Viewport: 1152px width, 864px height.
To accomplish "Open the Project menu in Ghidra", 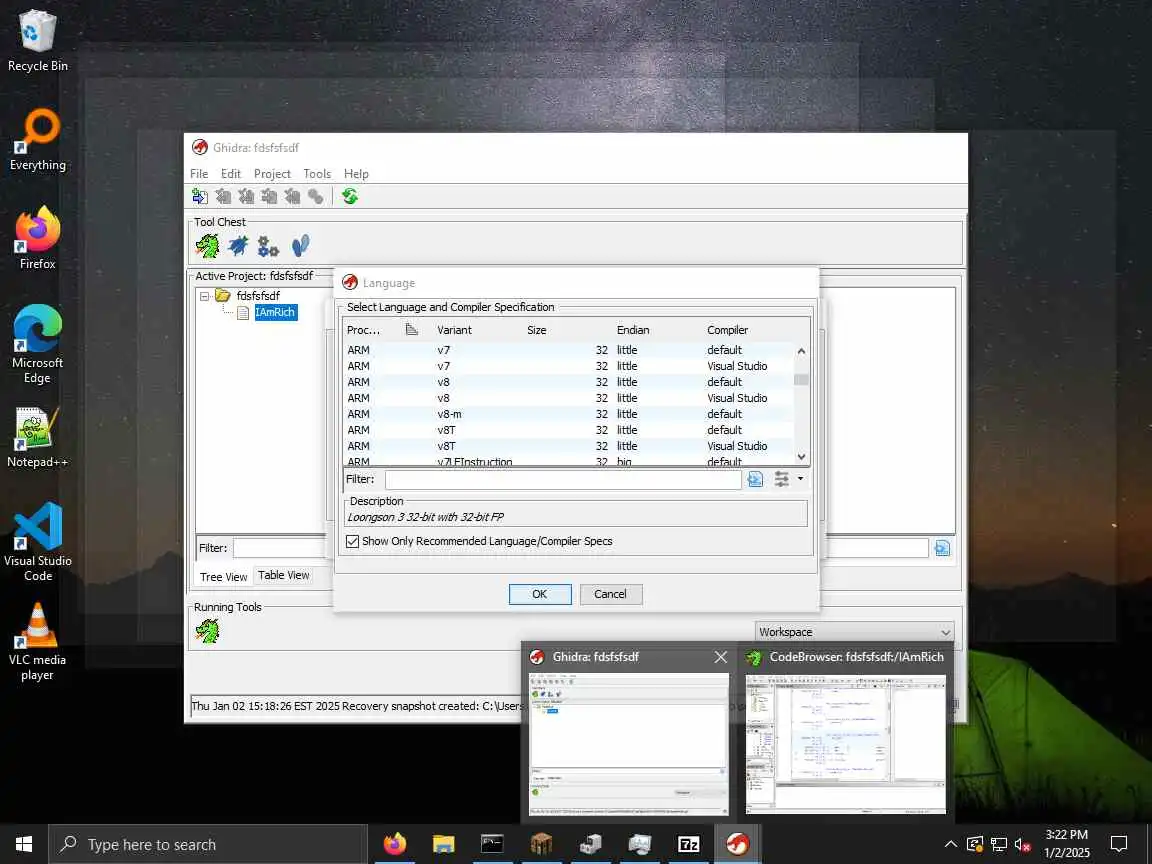I will pos(272,174).
